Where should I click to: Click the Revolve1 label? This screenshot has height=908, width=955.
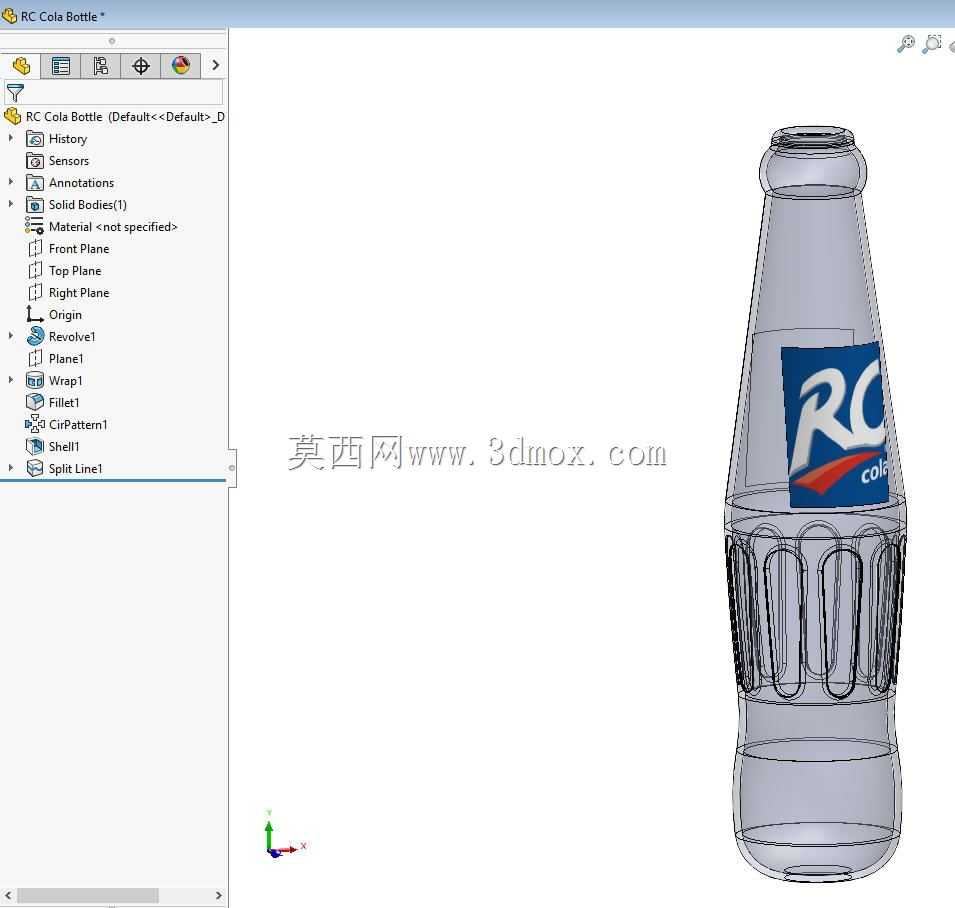[72, 336]
